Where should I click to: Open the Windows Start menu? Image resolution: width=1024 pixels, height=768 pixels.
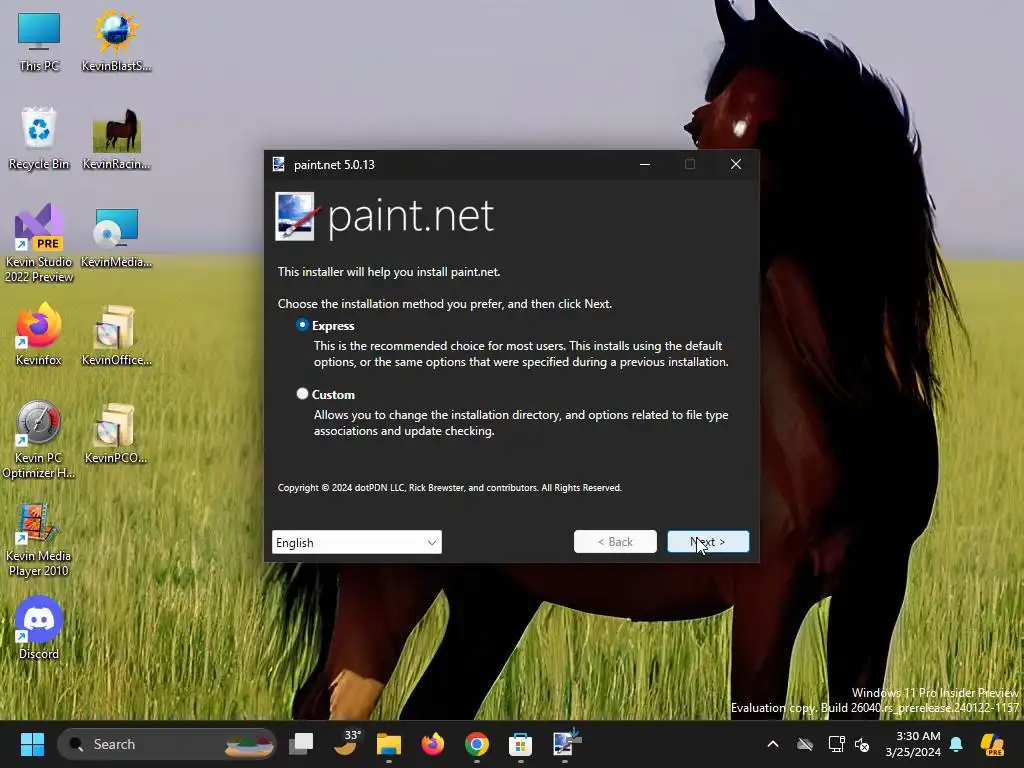[32, 744]
